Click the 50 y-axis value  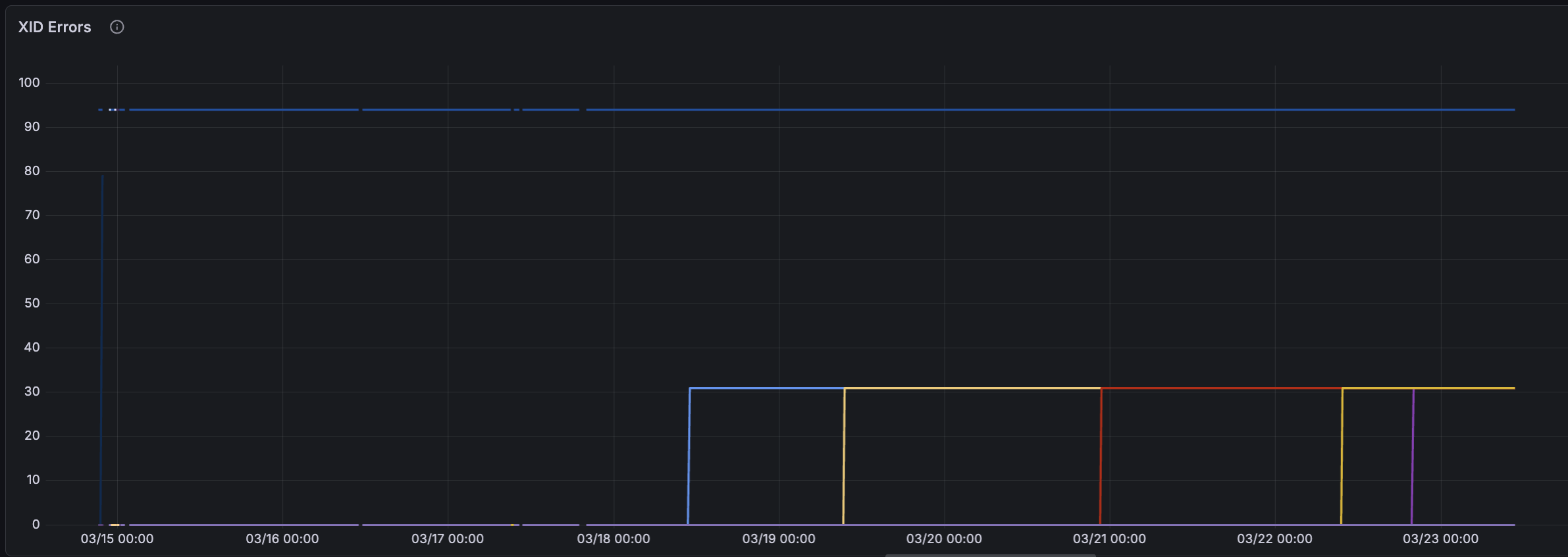(32, 303)
